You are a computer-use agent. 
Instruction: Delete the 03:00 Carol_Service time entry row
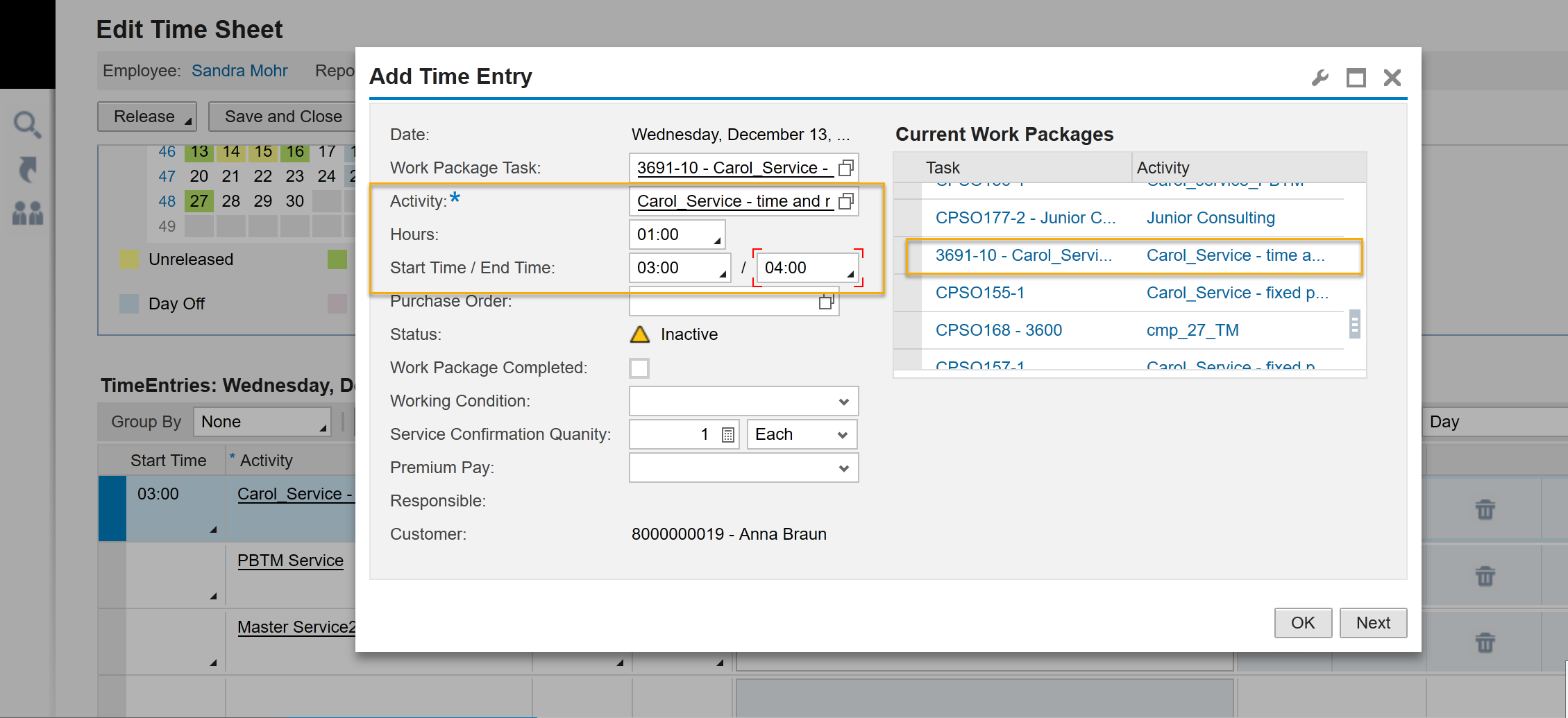(1485, 509)
